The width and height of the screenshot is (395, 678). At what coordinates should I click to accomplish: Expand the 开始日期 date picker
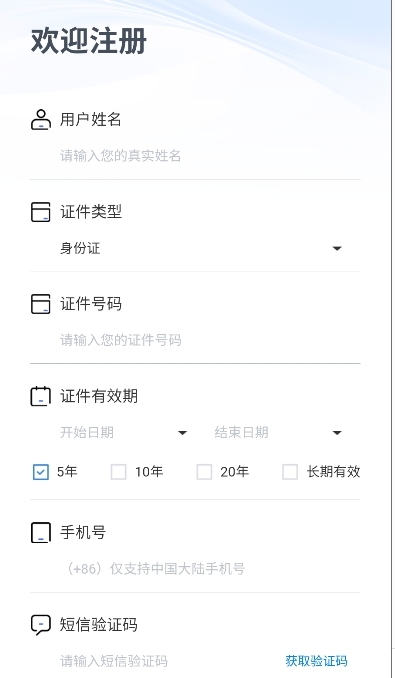(x=124, y=432)
